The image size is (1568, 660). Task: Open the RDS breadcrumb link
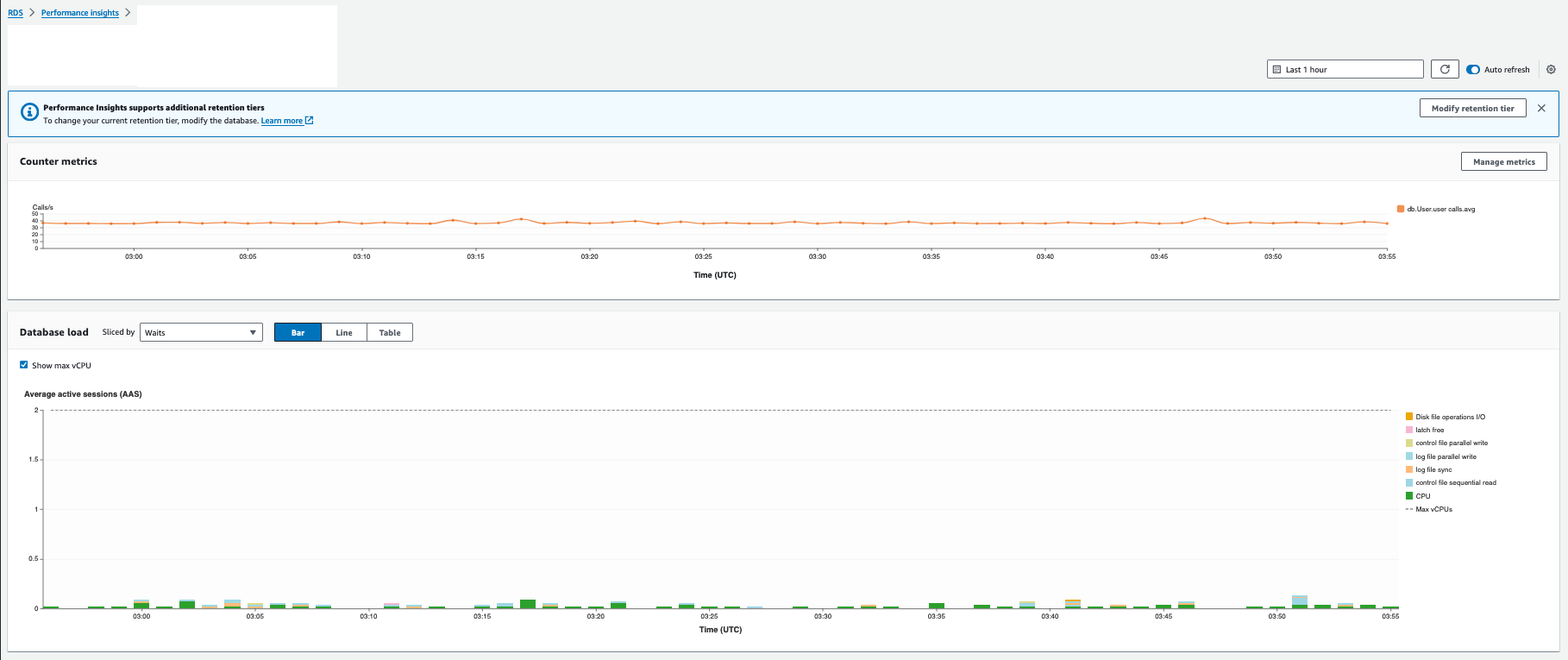16,13
